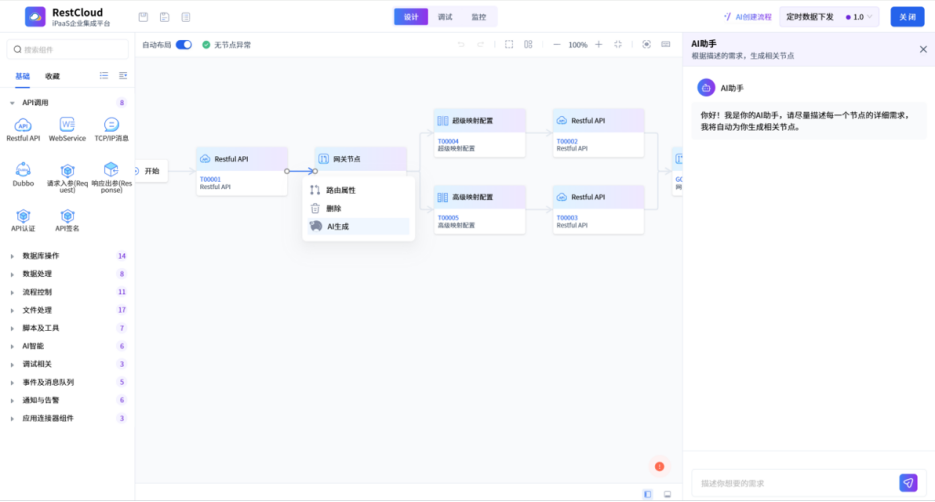The image size is (935, 502).
Task: Click the send message paper-plane icon
Action: [x=908, y=482]
